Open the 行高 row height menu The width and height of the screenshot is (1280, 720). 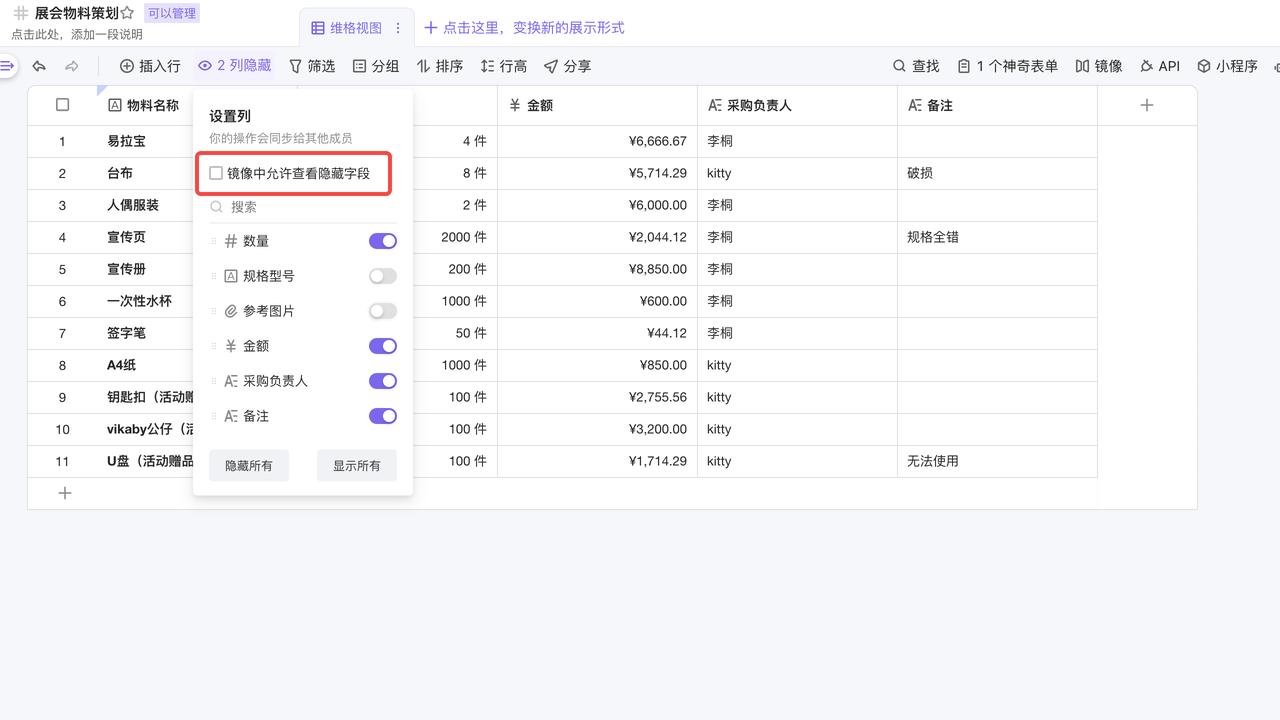click(503, 66)
